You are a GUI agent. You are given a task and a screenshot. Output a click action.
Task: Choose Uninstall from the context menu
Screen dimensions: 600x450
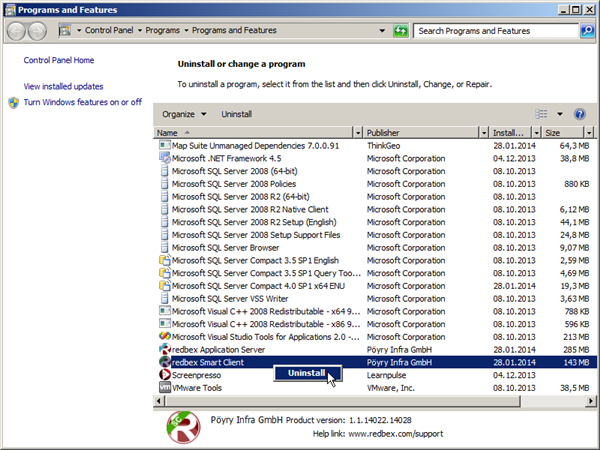306,373
